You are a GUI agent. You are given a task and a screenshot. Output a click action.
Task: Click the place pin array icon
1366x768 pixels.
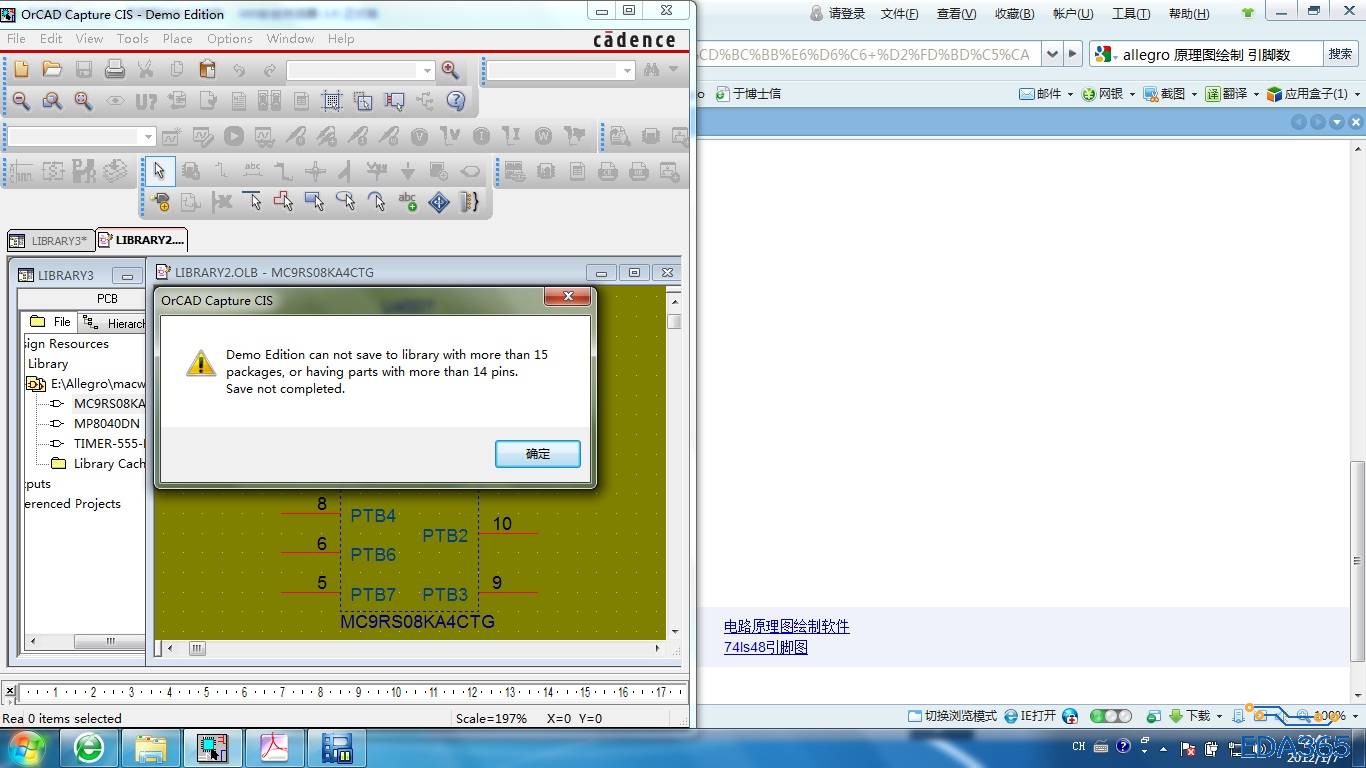click(x=469, y=201)
